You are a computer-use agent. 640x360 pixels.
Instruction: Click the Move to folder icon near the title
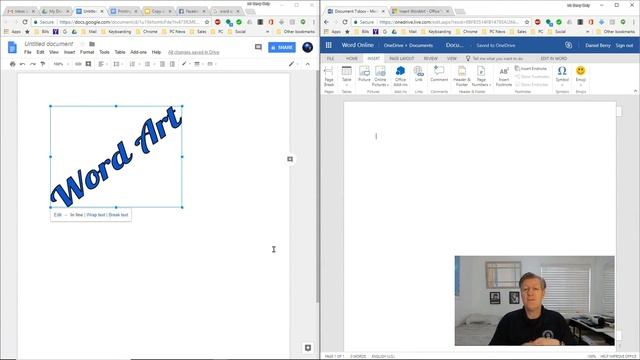[x=92, y=44]
